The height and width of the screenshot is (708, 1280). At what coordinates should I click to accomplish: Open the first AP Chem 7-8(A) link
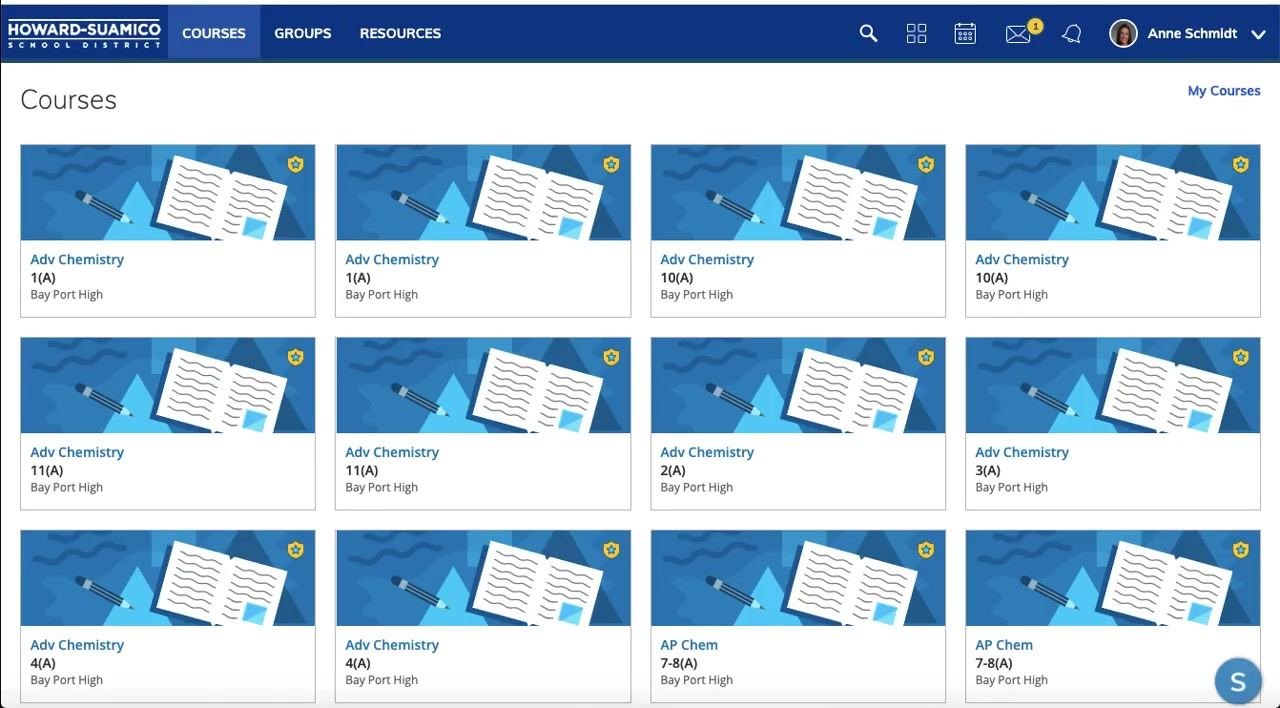pos(689,645)
